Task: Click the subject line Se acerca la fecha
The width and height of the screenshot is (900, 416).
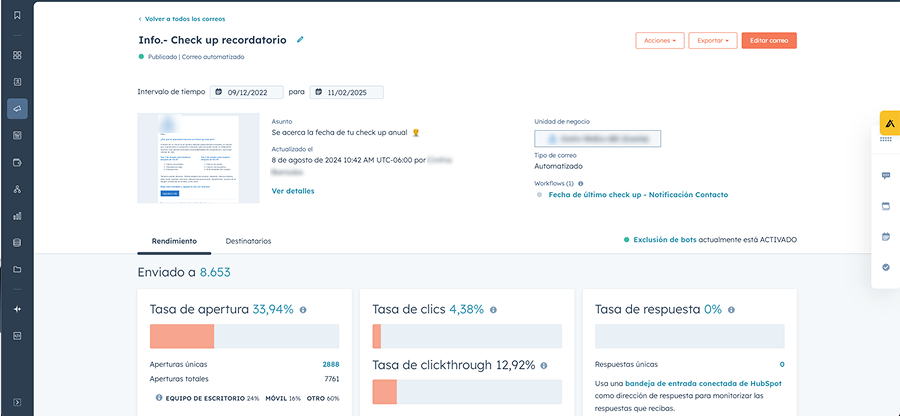Action: (x=346, y=133)
